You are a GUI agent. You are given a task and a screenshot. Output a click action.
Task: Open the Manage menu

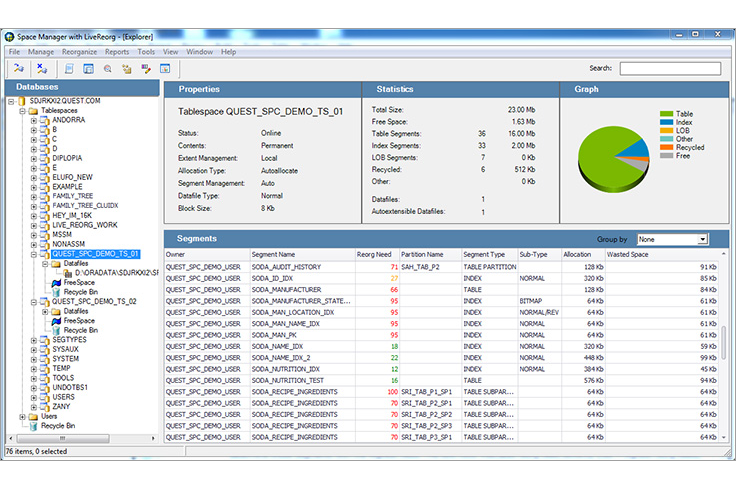coord(41,52)
